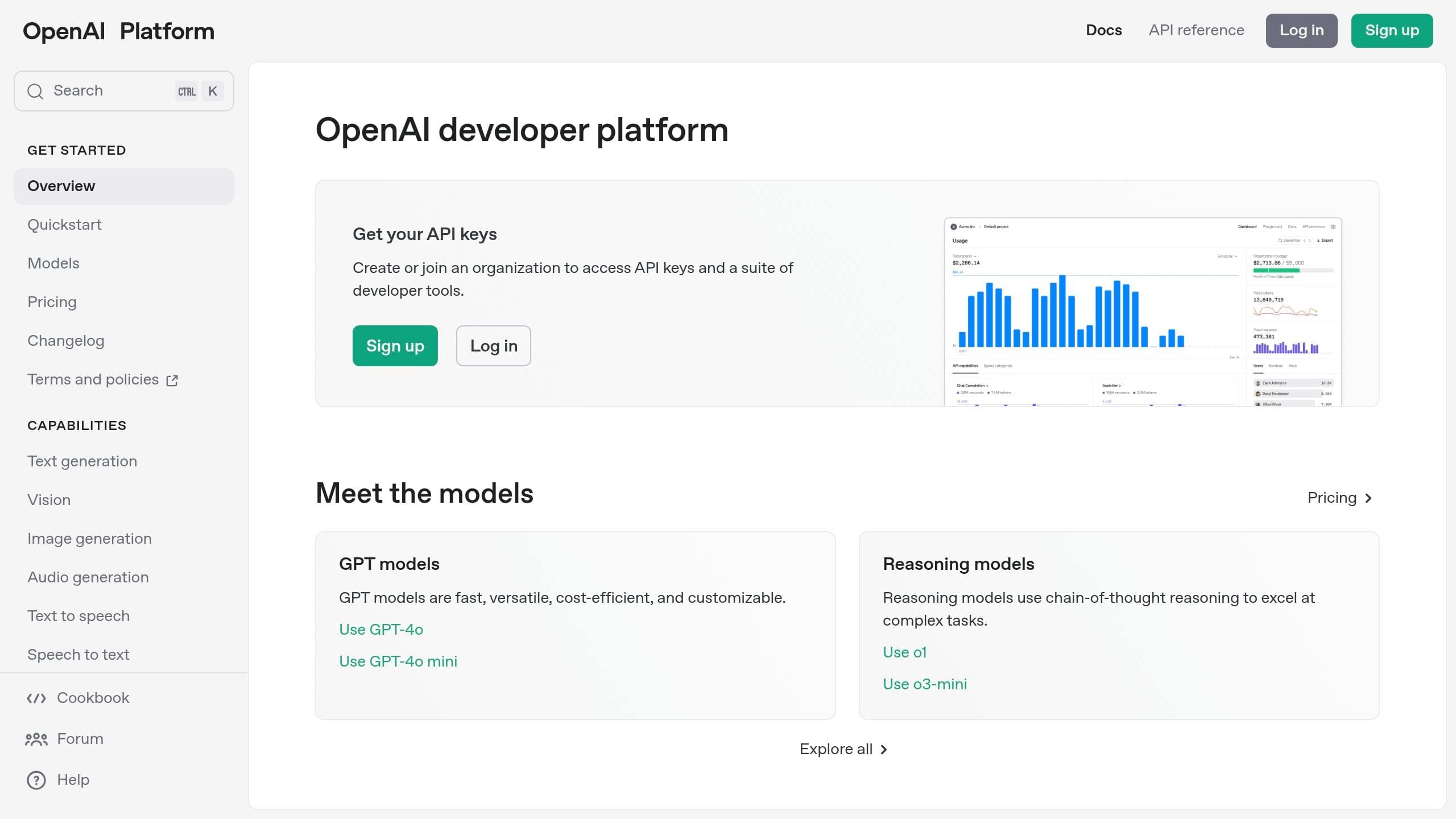Click the GPT models card heading
The width and height of the screenshot is (1456, 819).
pyautogui.click(x=389, y=564)
